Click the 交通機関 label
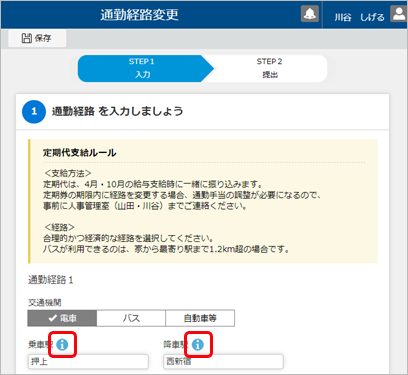The height and width of the screenshot is (375, 408). click(x=45, y=302)
